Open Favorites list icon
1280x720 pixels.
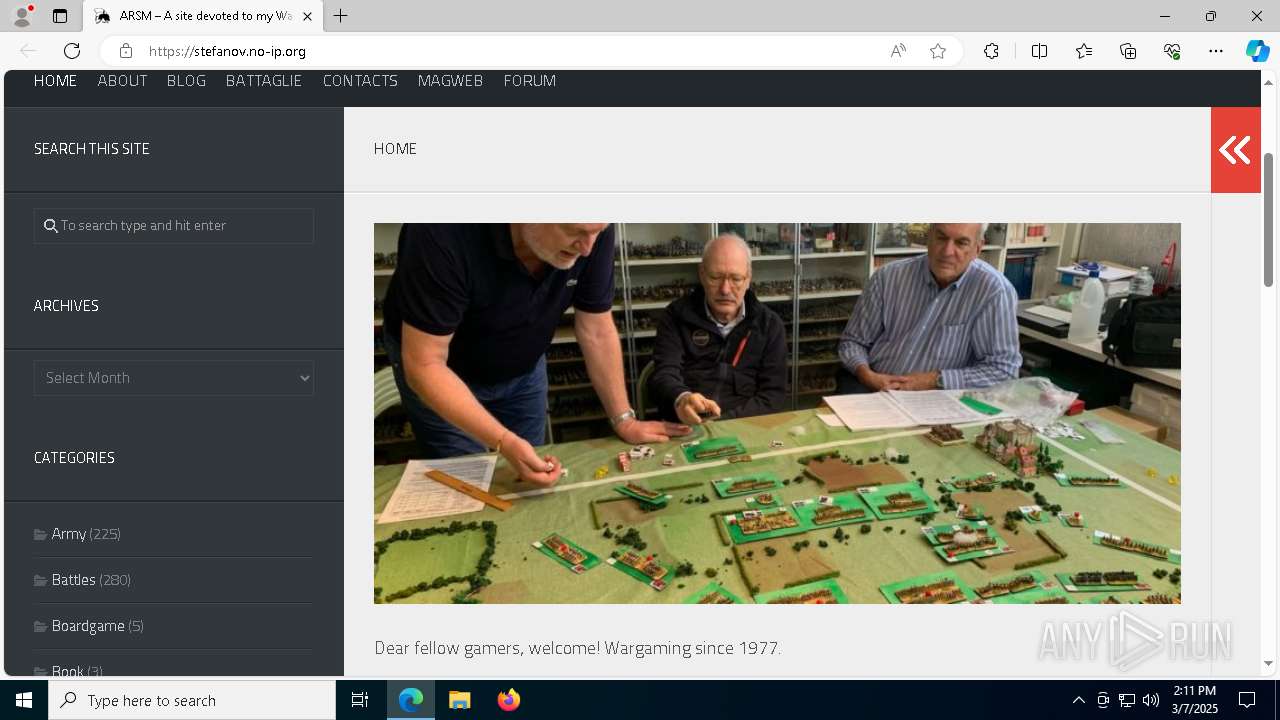point(1084,51)
